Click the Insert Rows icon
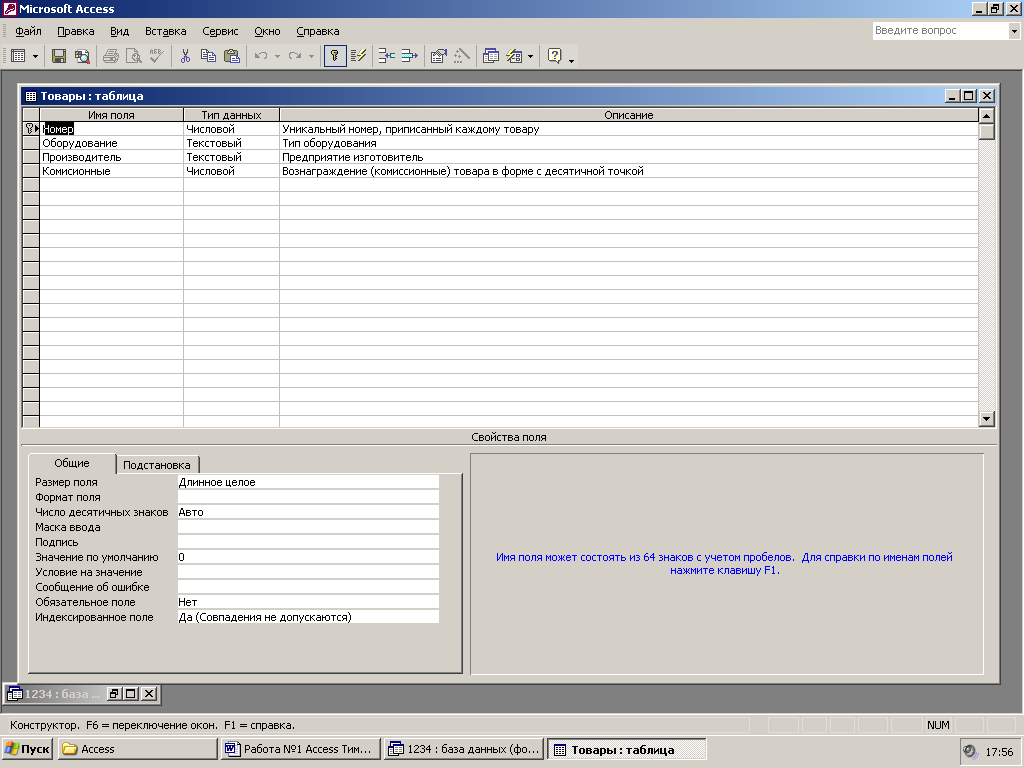This screenshot has width=1024, height=768. 387,56
